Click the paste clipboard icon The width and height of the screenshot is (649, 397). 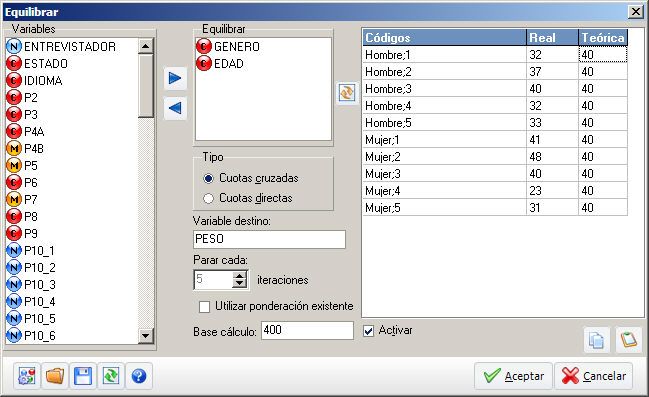point(628,340)
